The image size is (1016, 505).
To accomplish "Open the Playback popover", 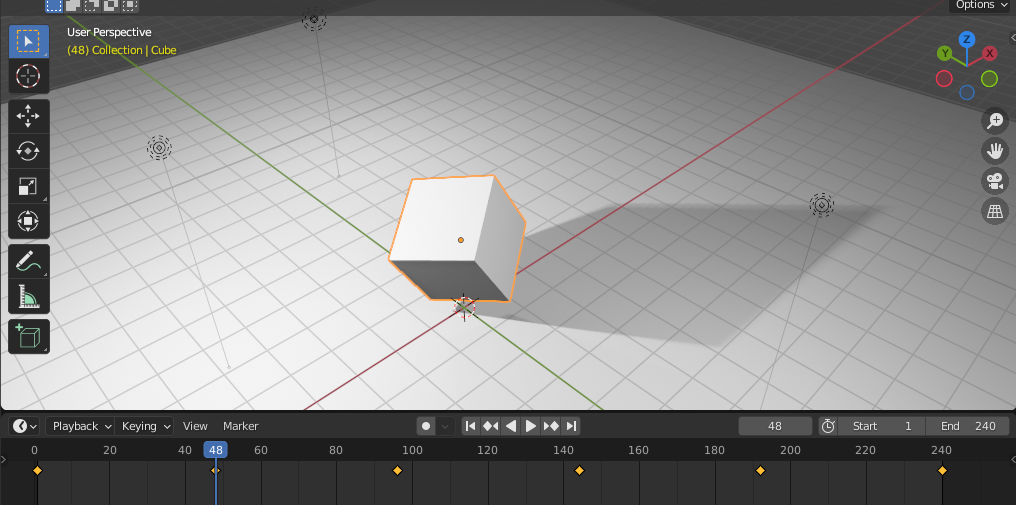I will (80, 426).
